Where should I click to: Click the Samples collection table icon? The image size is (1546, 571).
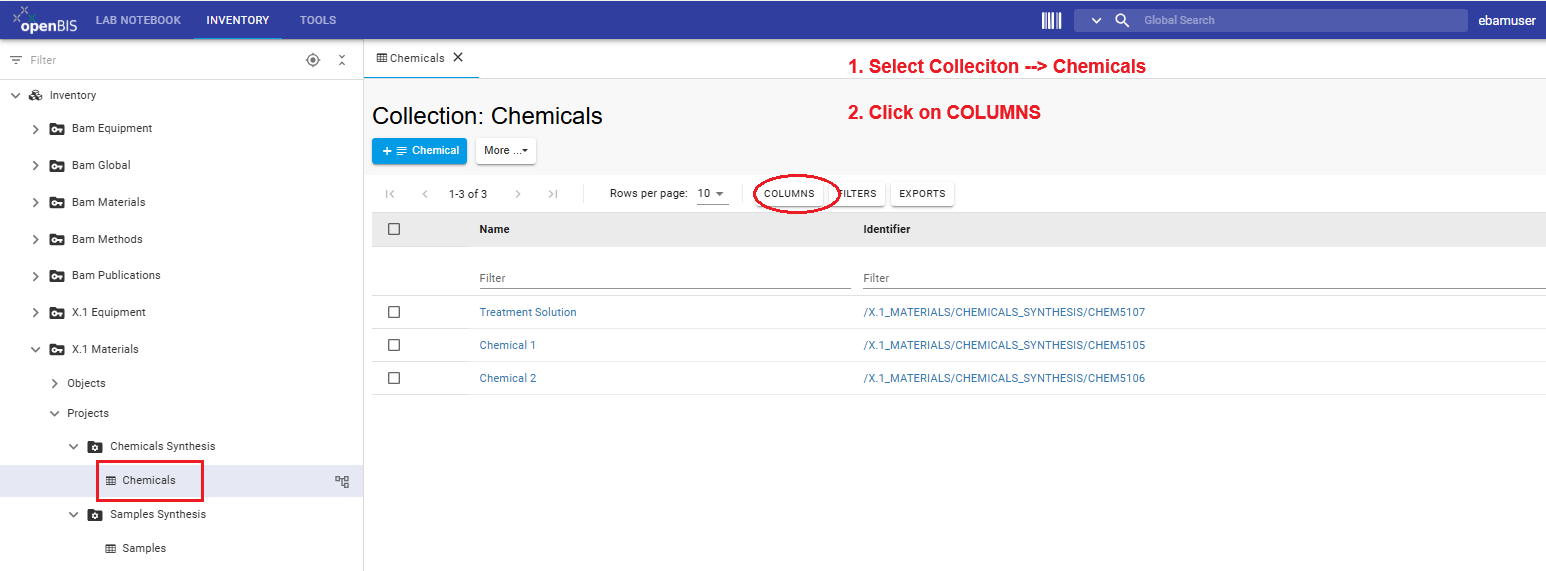(x=111, y=548)
